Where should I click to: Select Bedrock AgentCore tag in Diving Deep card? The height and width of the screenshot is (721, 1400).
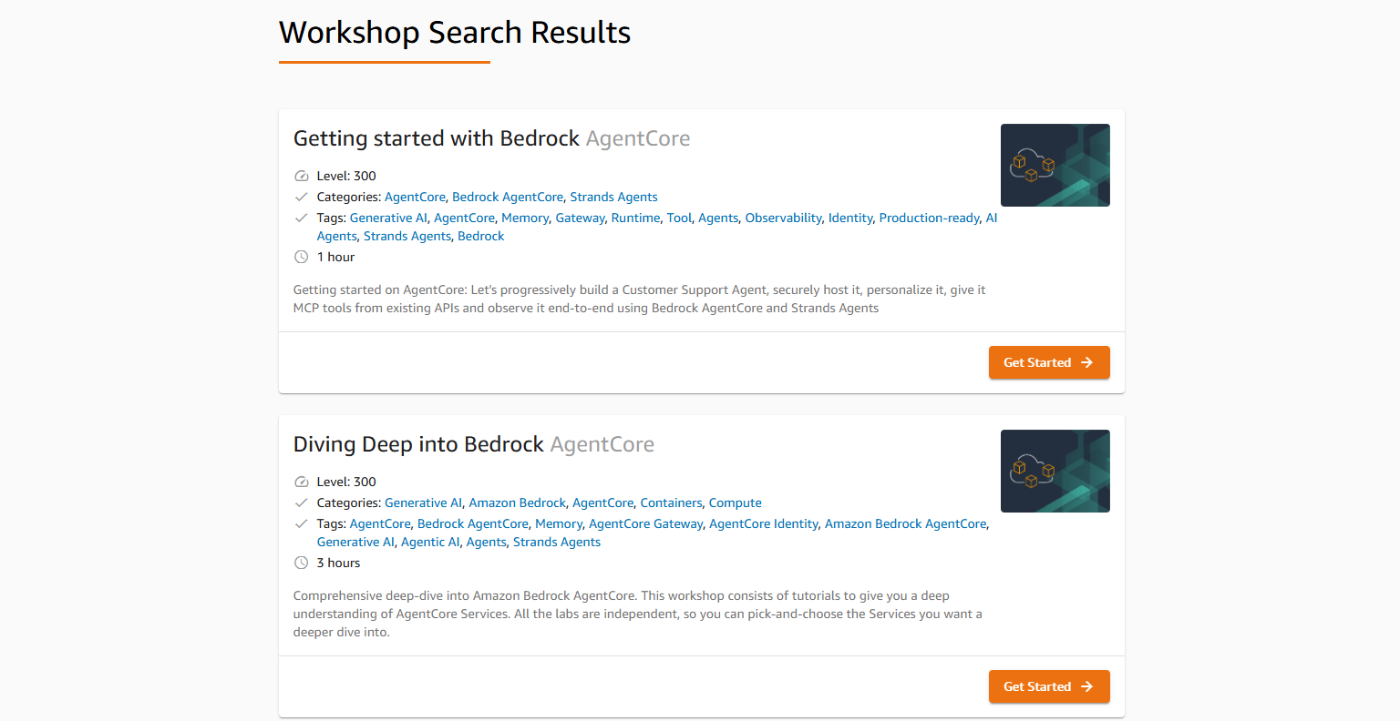473,524
